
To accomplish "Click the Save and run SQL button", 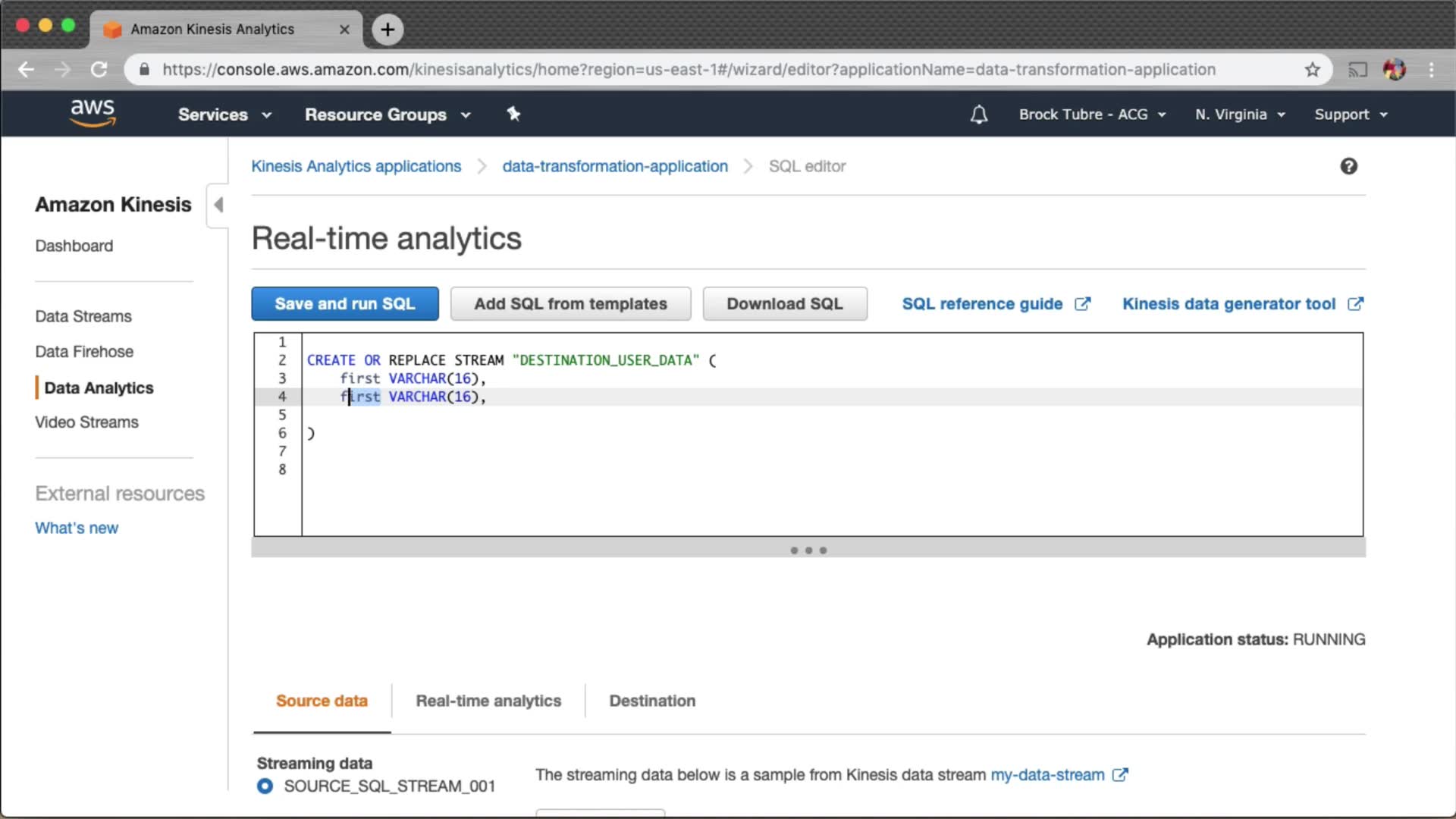I will (x=345, y=304).
